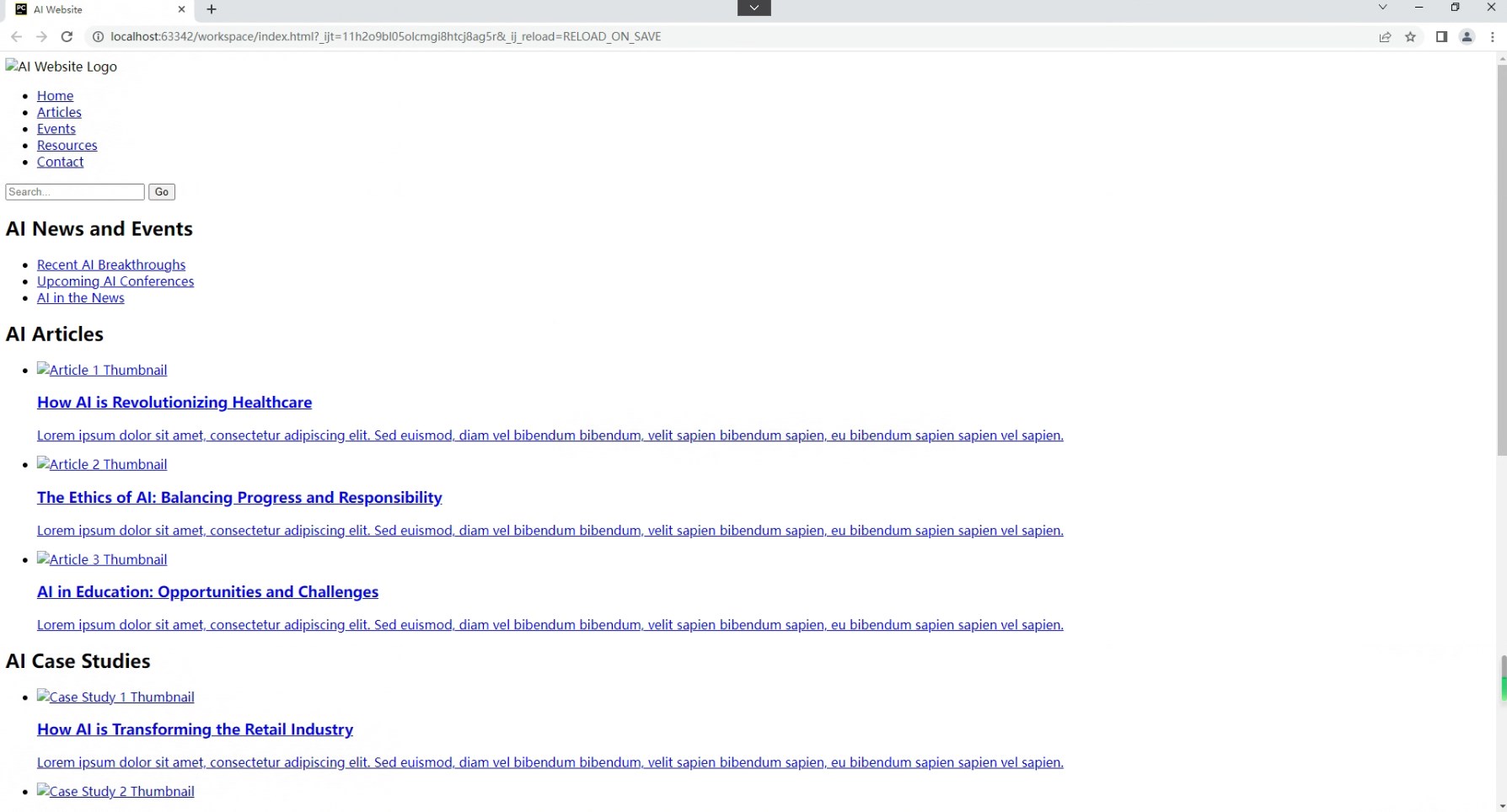This screenshot has width=1507, height=812.
Task: Go forward to the next page
Action: coord(41,36)
